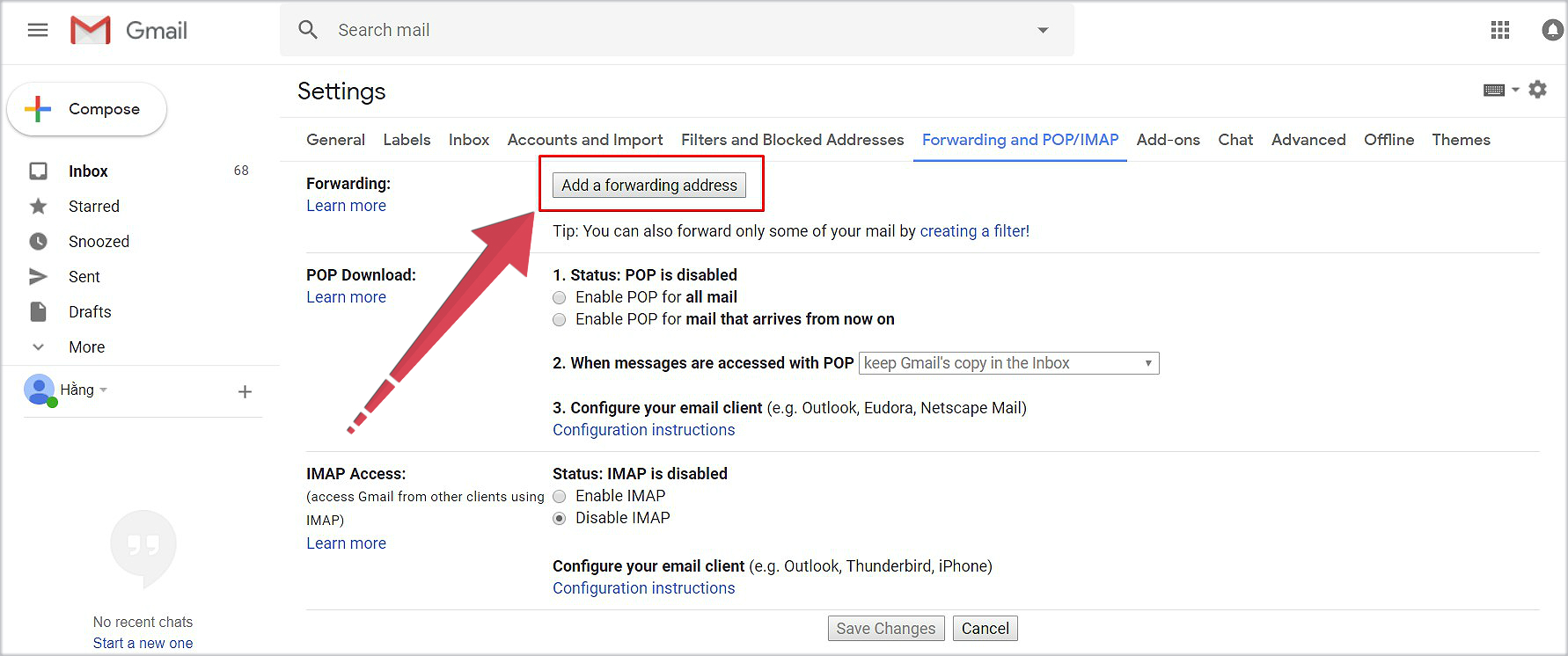This screenshot has height=656, width=1568.
Task: Click the search magnifier icon
Action: tap(308, 30)
